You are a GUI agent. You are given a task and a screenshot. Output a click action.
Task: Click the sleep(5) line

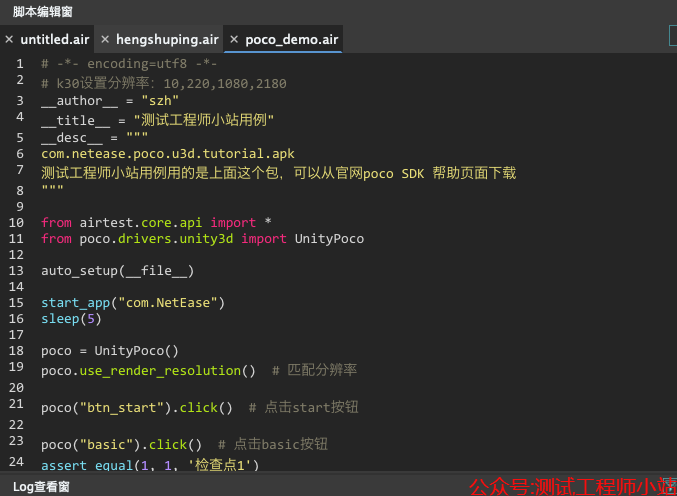coord(71,319)
